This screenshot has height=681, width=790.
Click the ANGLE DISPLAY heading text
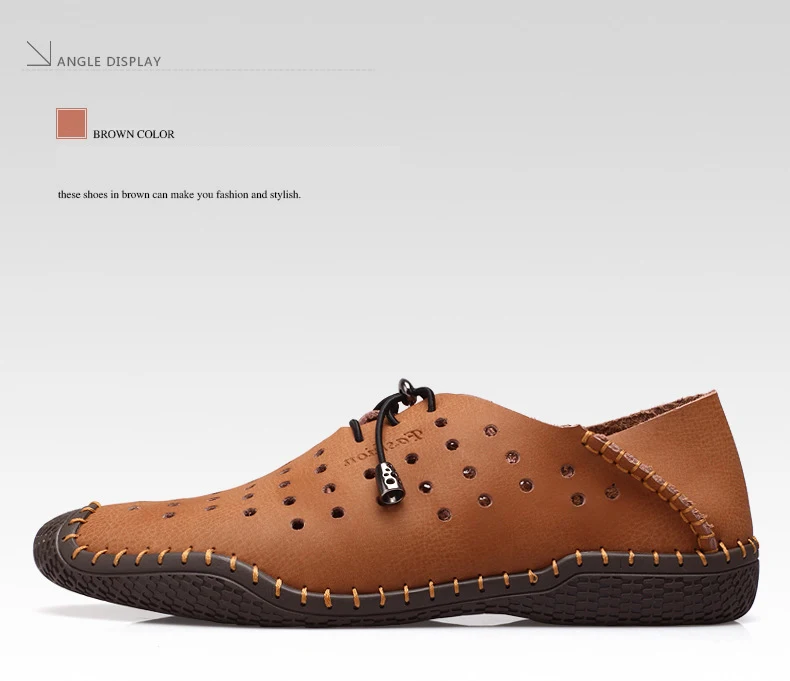tap(109, 61)
